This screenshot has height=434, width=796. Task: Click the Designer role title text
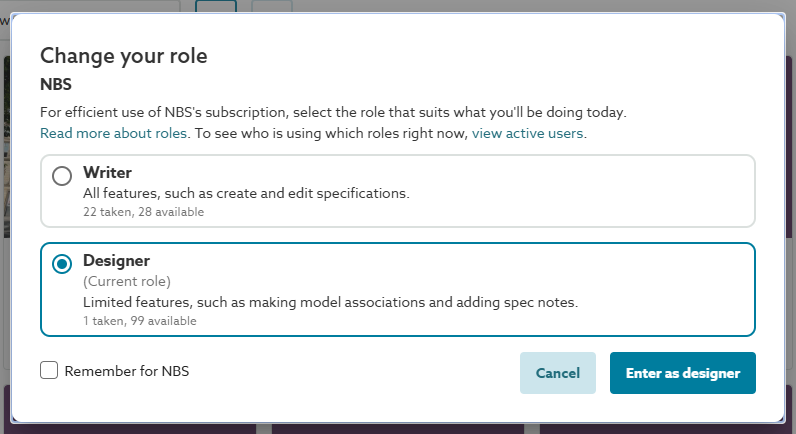[x=116, y=260]
